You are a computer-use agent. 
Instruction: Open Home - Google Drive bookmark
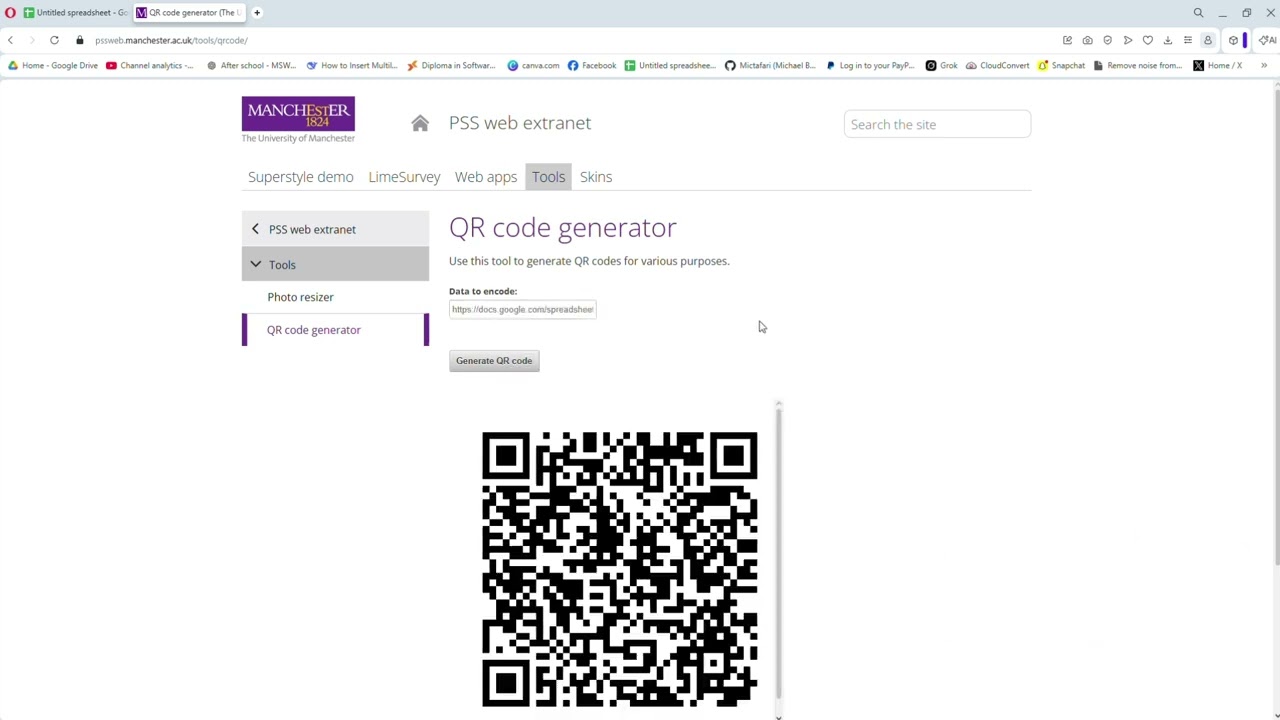point(51,66)
